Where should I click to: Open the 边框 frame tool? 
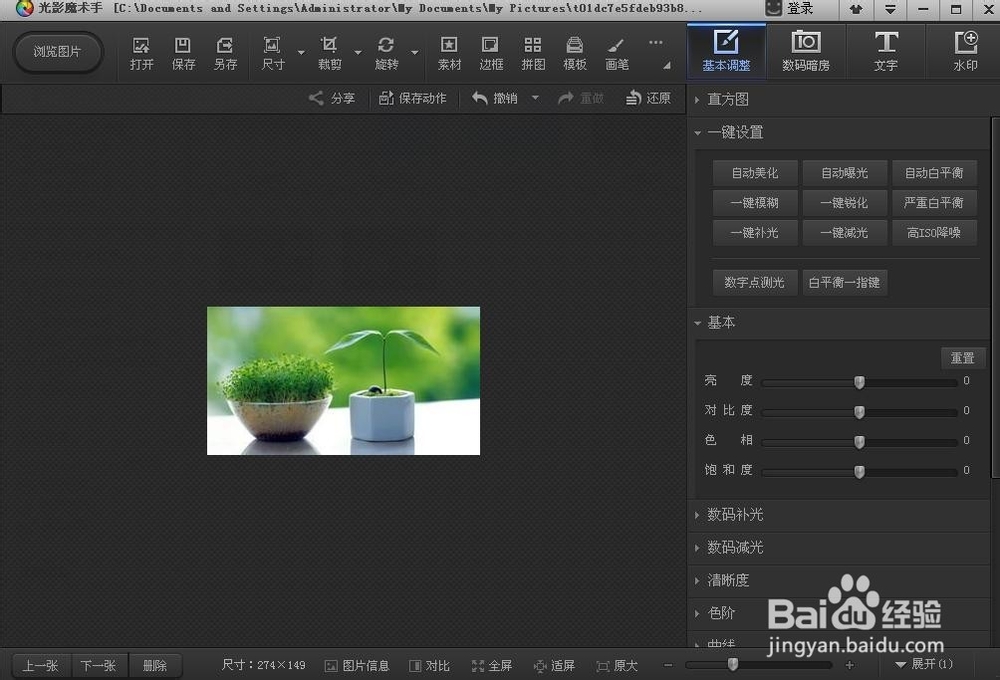point(491,54)
